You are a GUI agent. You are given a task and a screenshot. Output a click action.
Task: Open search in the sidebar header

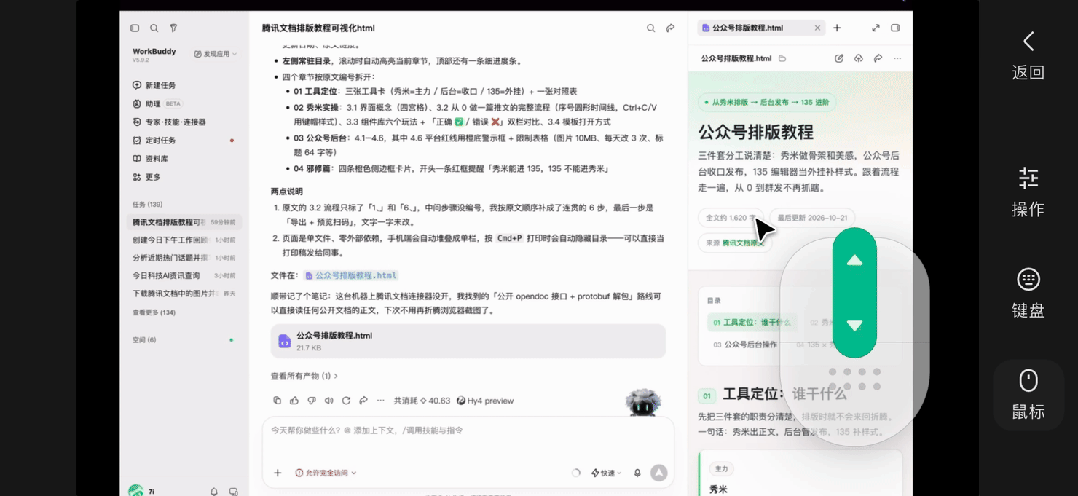coord(154,28)
